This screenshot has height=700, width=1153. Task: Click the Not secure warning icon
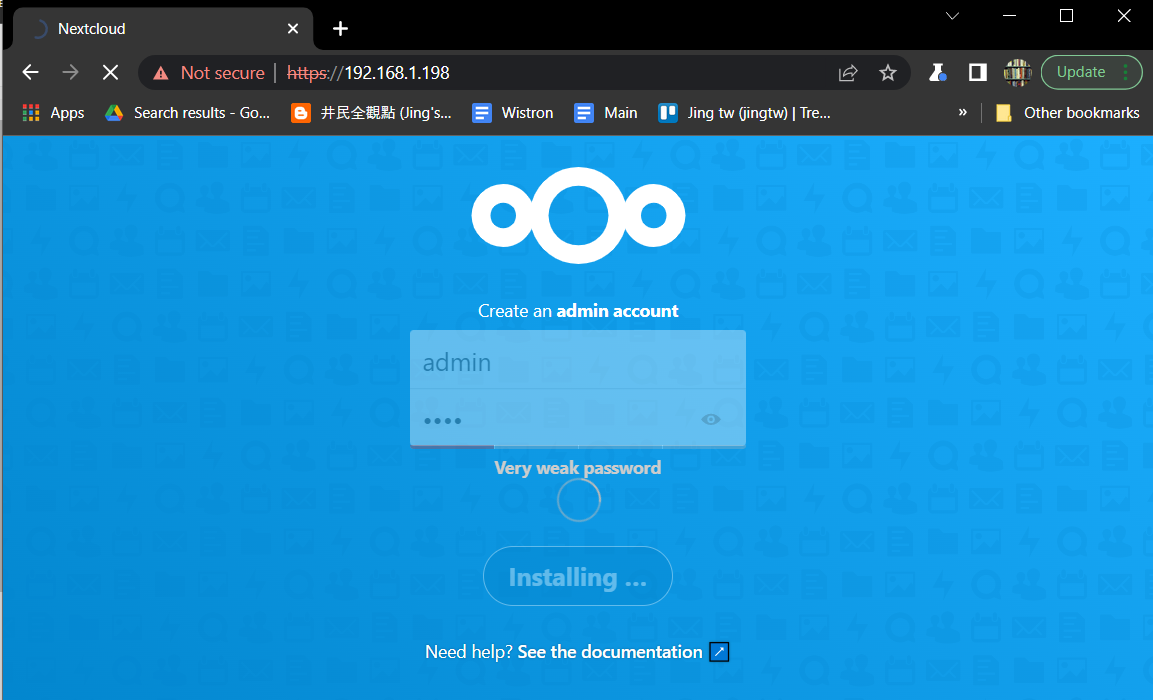pyautogui.click(x=160, y=73)
